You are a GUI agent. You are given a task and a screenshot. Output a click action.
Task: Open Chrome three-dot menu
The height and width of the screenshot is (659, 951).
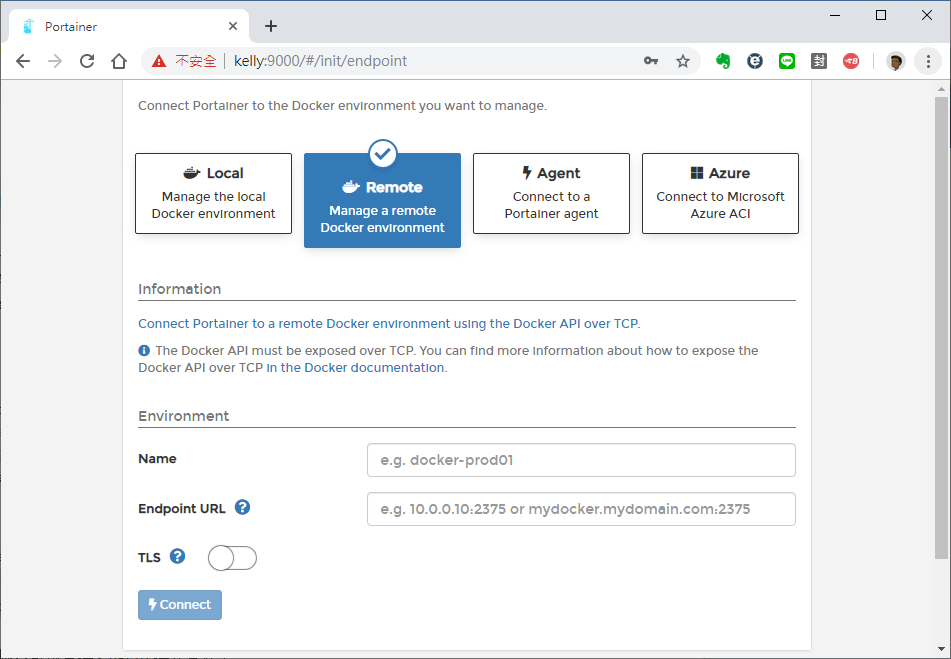click(x=928, y=61)
